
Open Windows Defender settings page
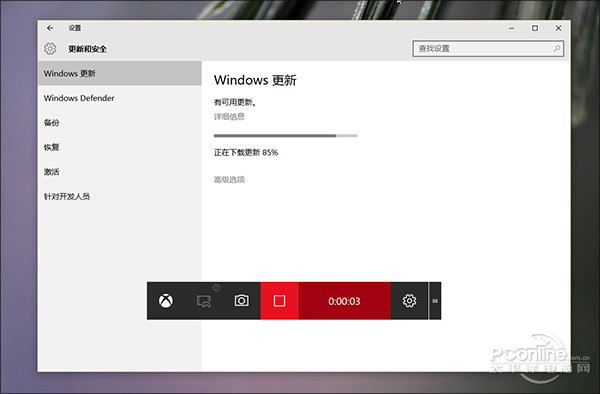[x=119, y=98]
